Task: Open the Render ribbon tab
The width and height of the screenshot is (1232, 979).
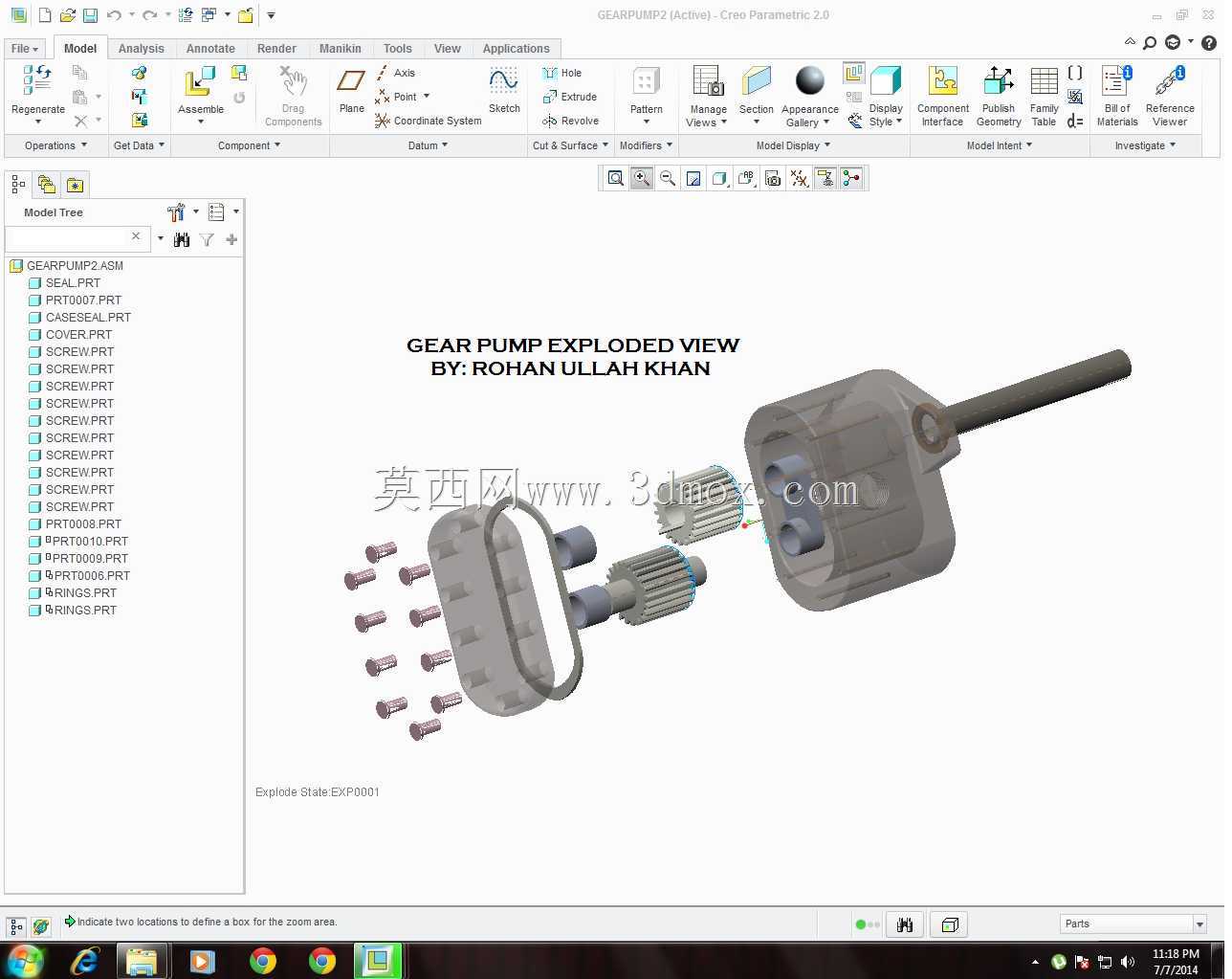Action: pyautogui.click(x=276, y=49)
